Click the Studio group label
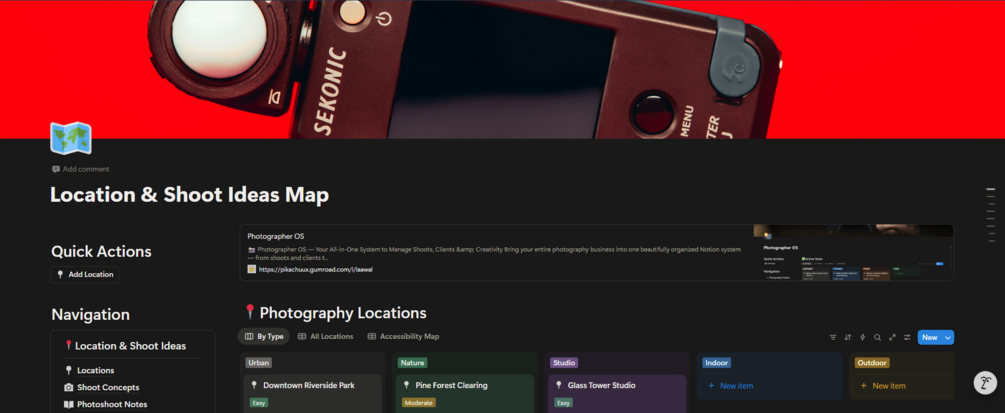The height and width of the screenshot is (413, 1005). pyautogui.click(x=564, y=363)
